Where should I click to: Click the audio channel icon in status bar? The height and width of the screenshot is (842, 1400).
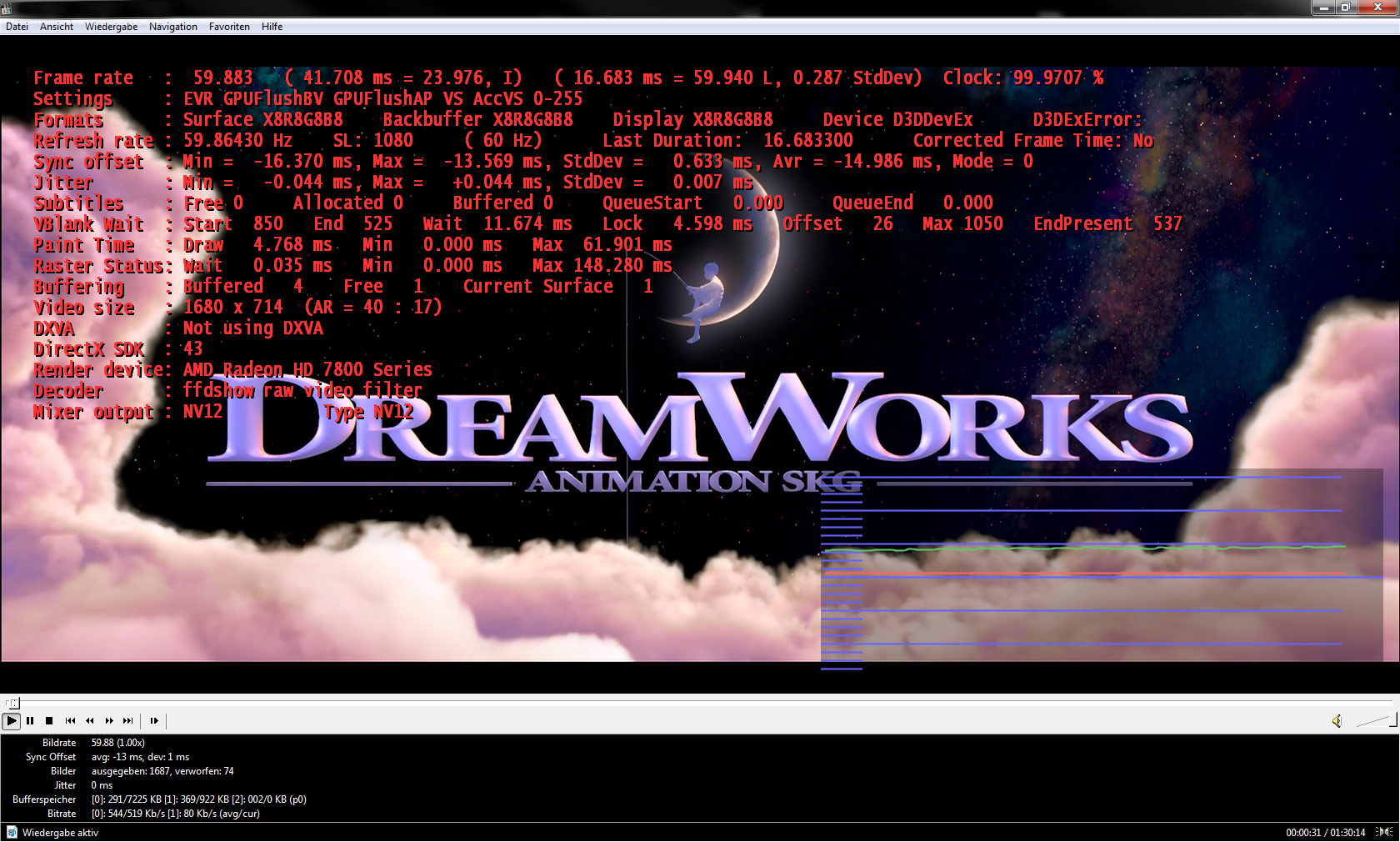[x=1384, y=832]
